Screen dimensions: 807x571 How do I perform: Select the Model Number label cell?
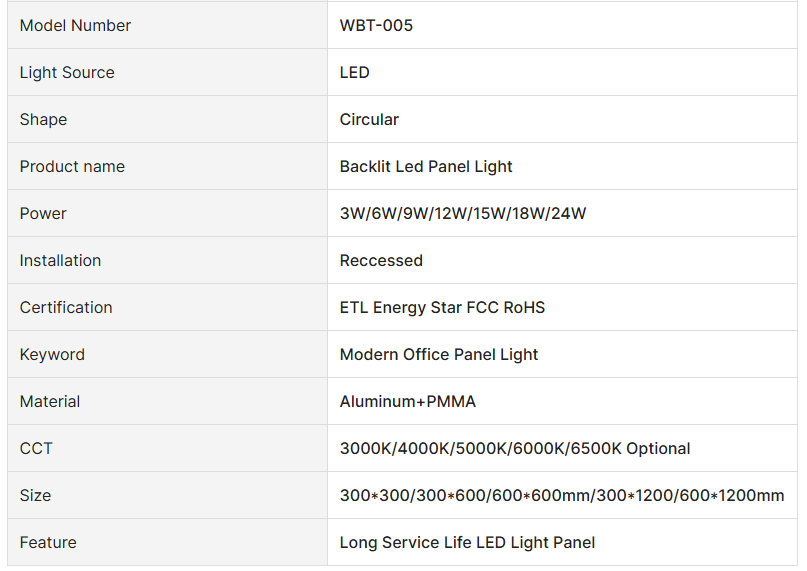pos(75,25)
